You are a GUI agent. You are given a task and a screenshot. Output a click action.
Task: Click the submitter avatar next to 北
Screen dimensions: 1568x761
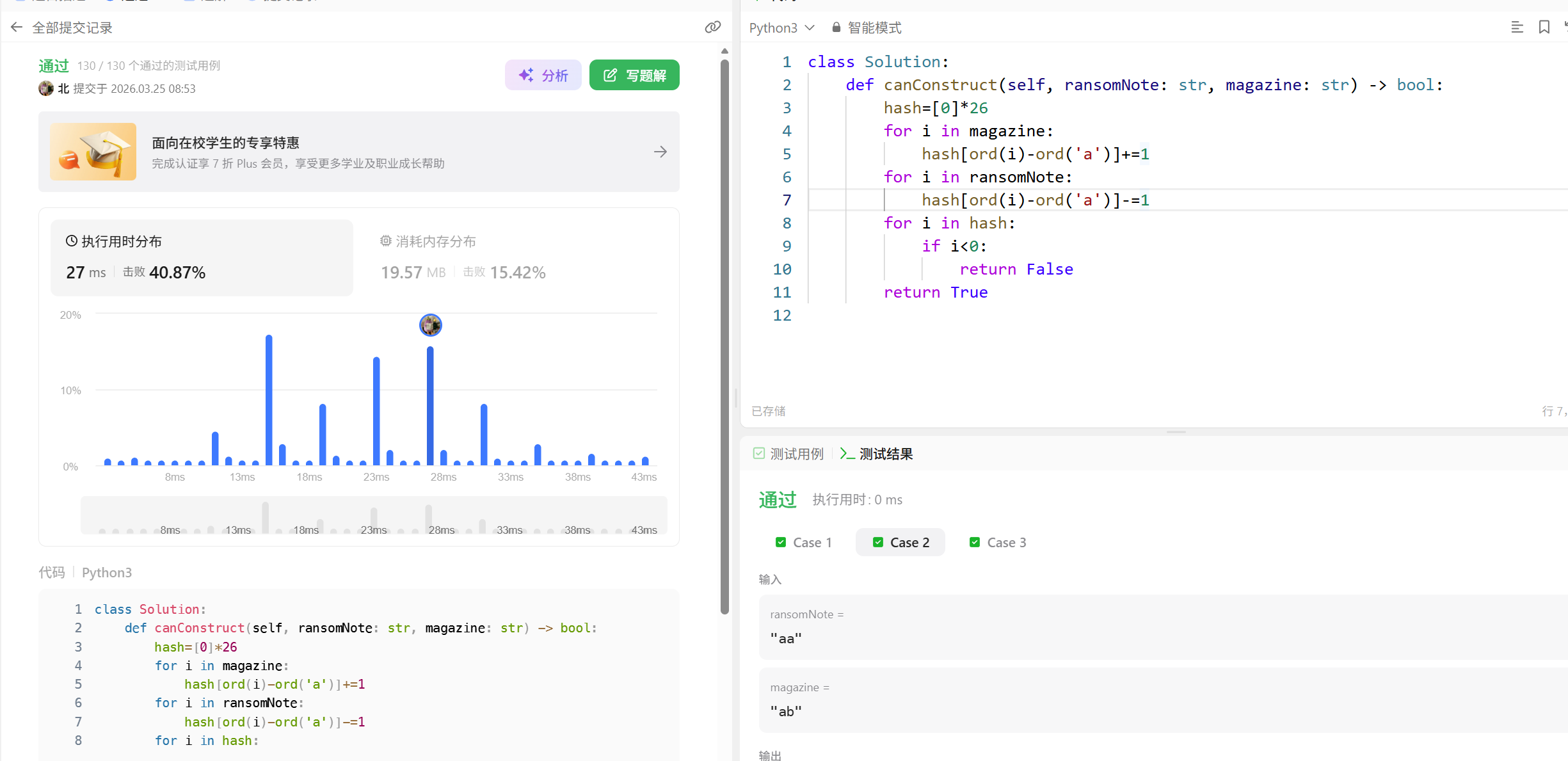[x=46, y=88]
